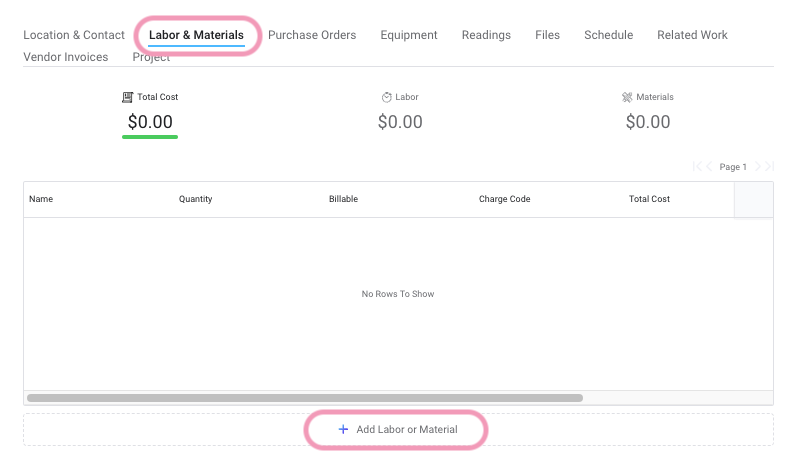Go to the previous table page
Viewport: 795px width, 460px height.
710,167
